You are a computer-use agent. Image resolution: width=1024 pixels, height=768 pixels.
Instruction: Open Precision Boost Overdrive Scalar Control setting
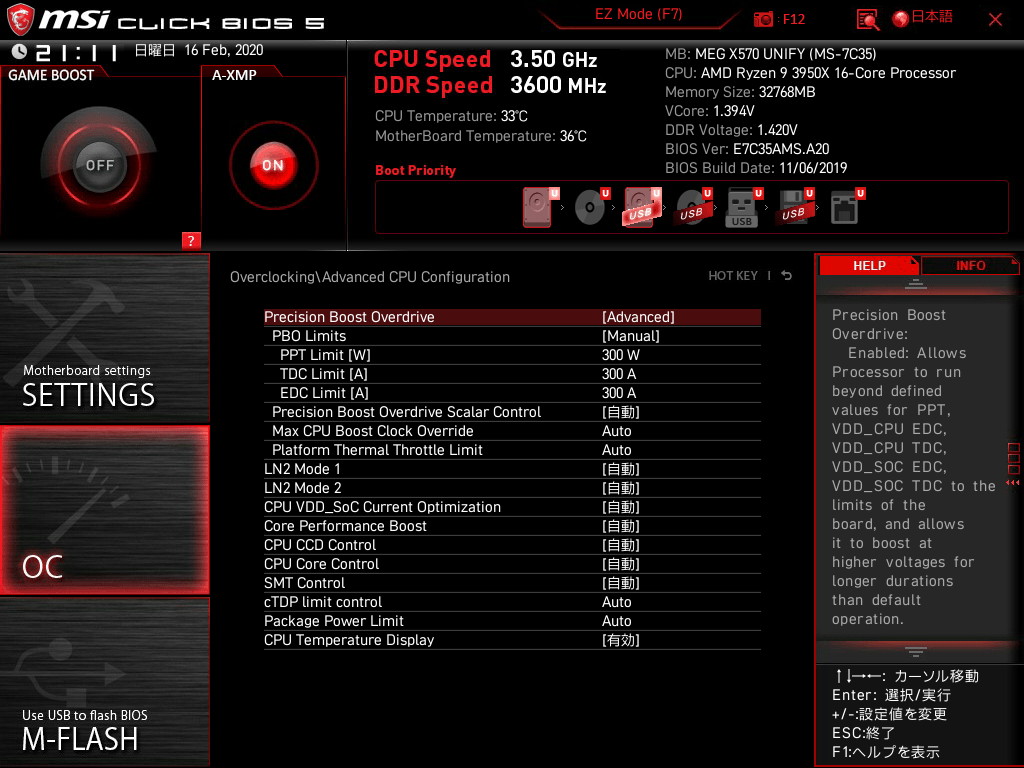point(512,412)
